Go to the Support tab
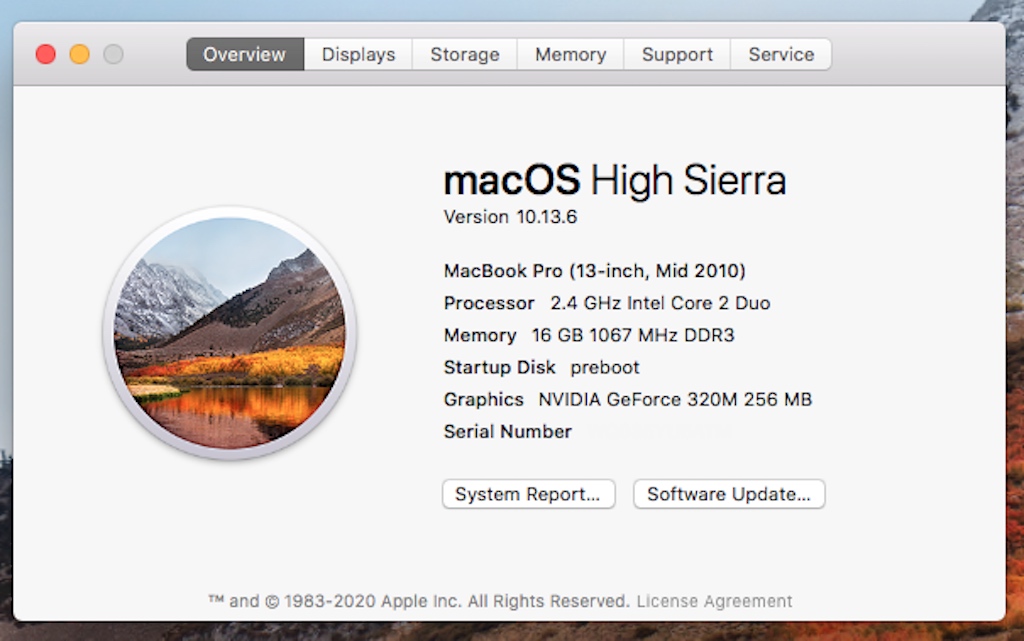The height and width of the screenshot is (641, 1024). point(677,54)
